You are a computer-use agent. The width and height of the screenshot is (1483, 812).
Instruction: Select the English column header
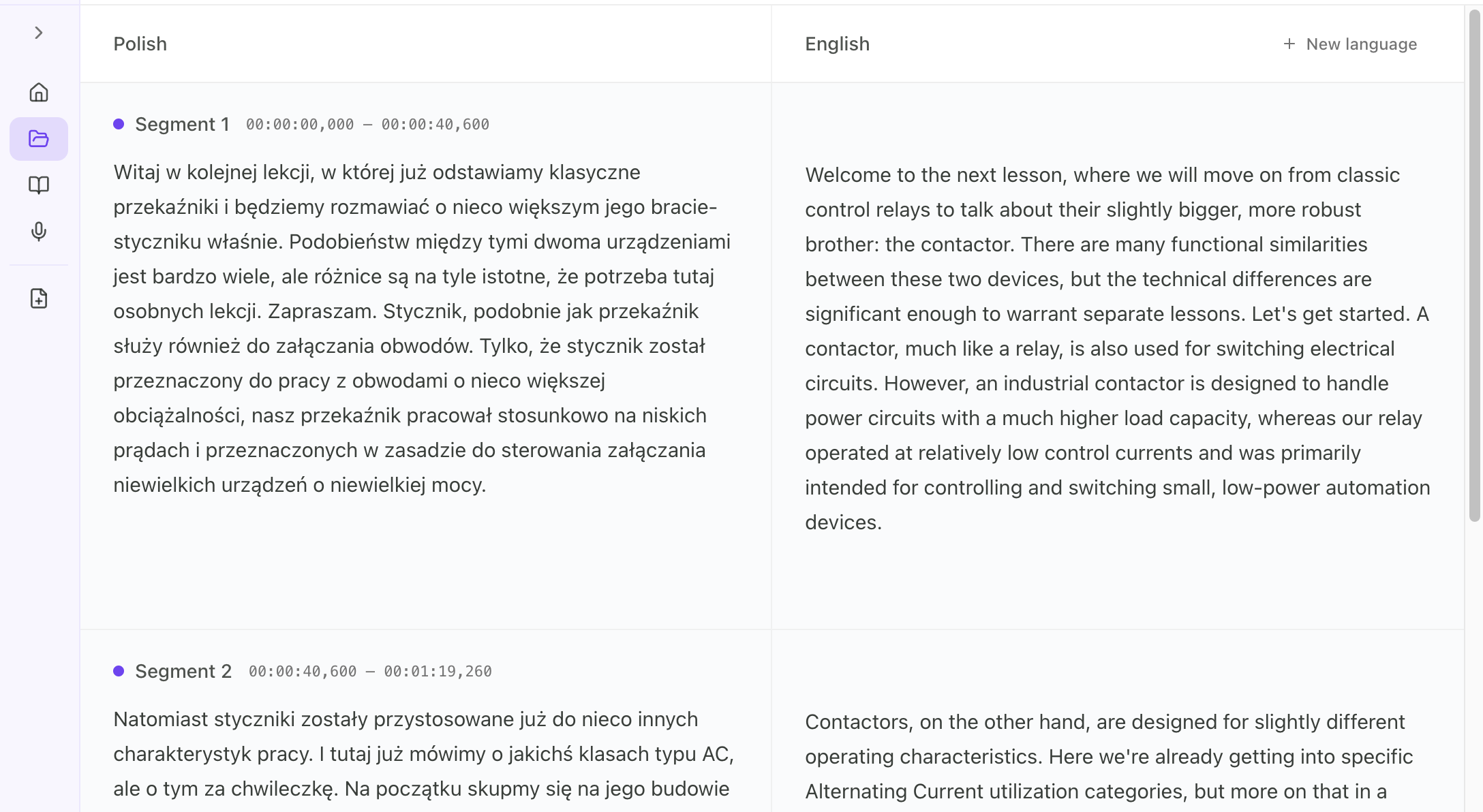click(837, 44)
